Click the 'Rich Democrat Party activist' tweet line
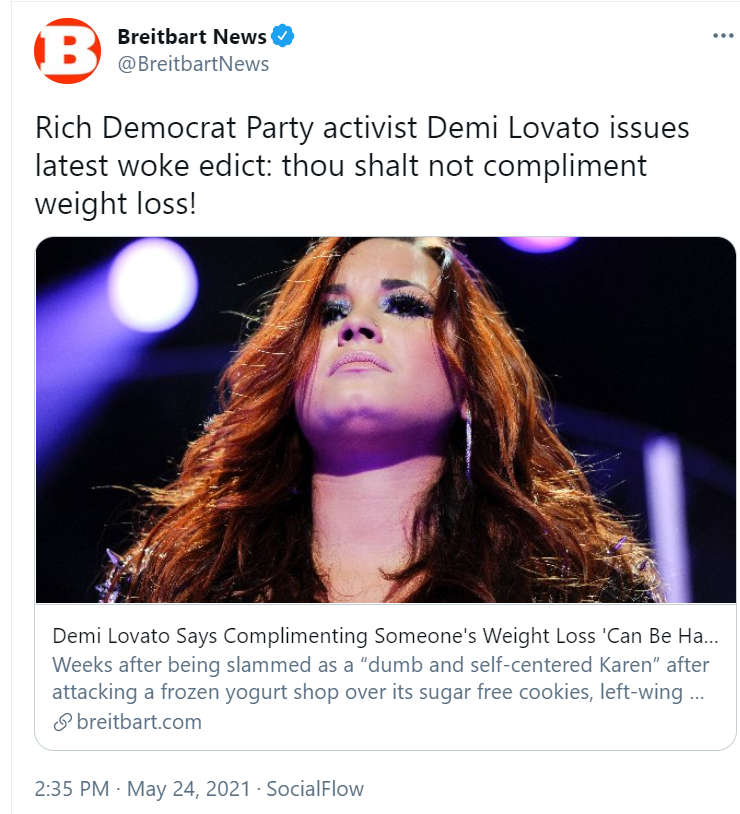Viewport: 740px width, 814px height. click(362, 128)
